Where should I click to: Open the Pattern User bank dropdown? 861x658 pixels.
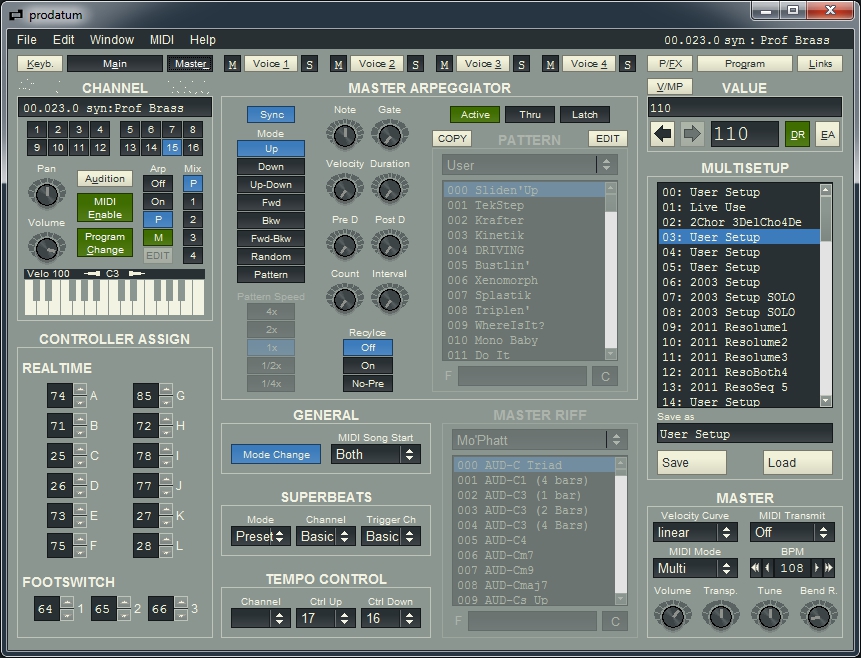[530, 165]
